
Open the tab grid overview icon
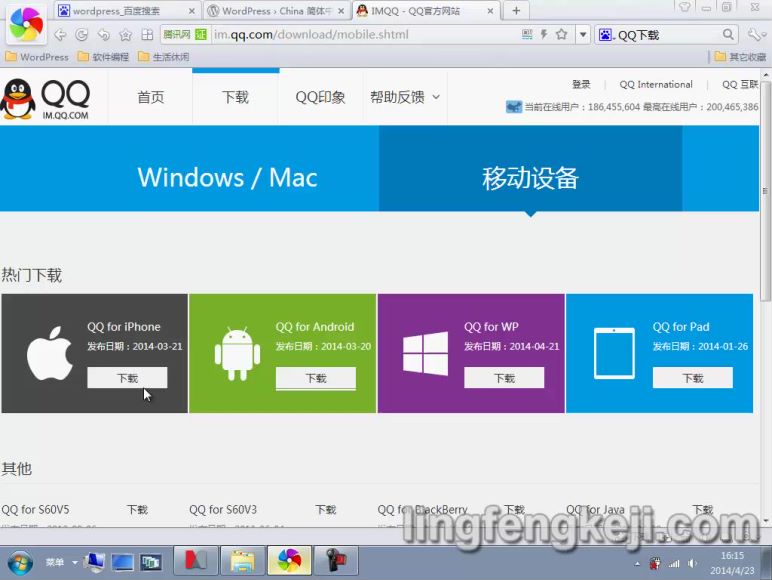click(147, 34)
